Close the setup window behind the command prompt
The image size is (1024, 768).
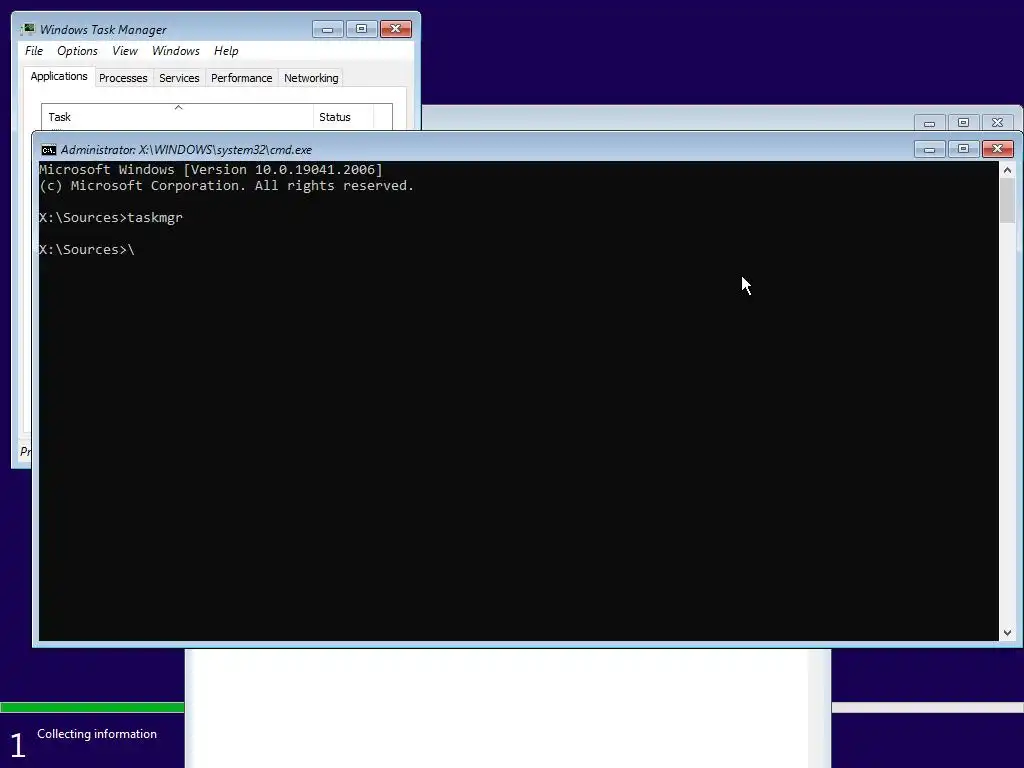point(997,123)
